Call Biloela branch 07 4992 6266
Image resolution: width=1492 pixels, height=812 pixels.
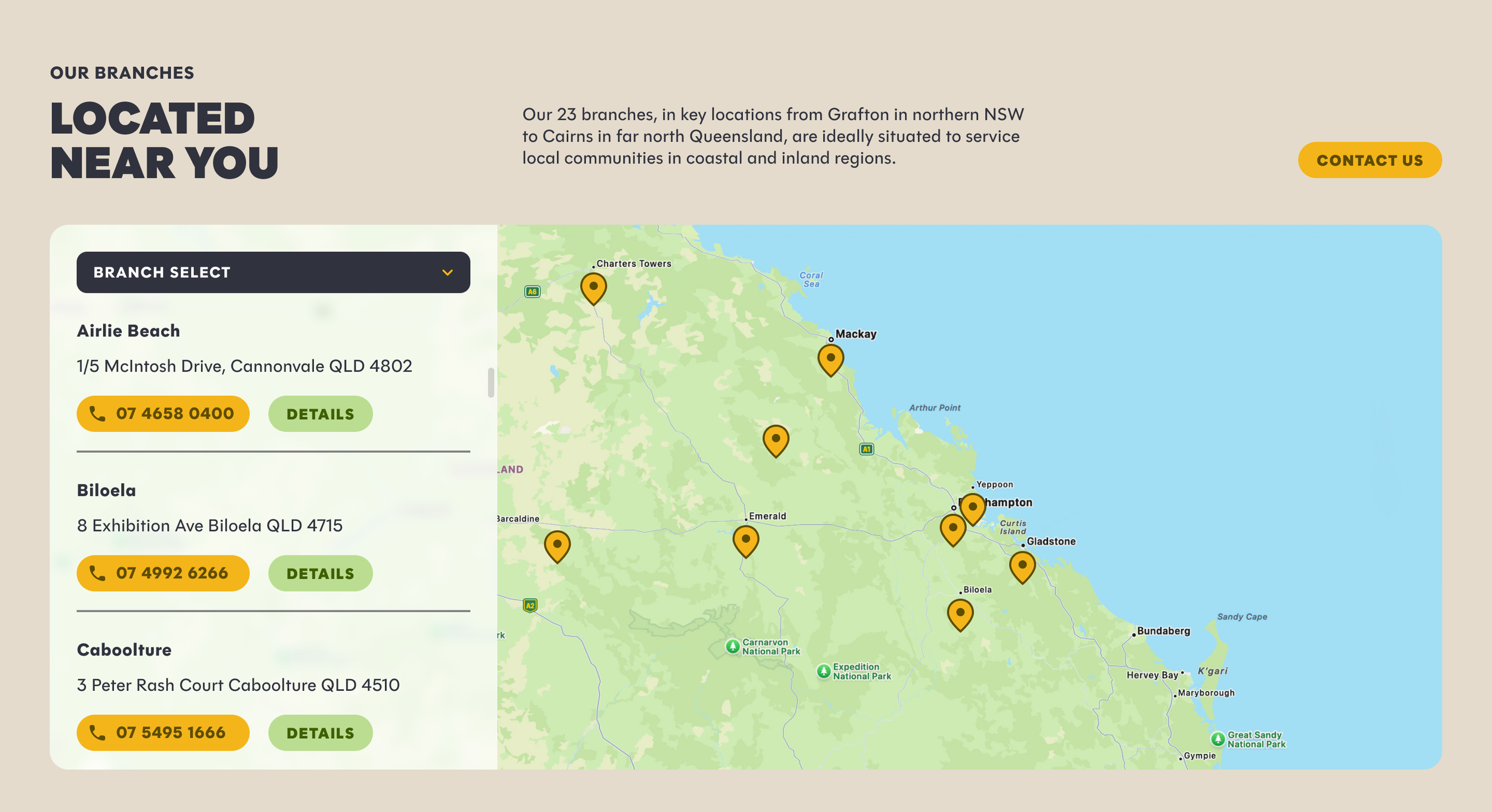pos(163,573)
